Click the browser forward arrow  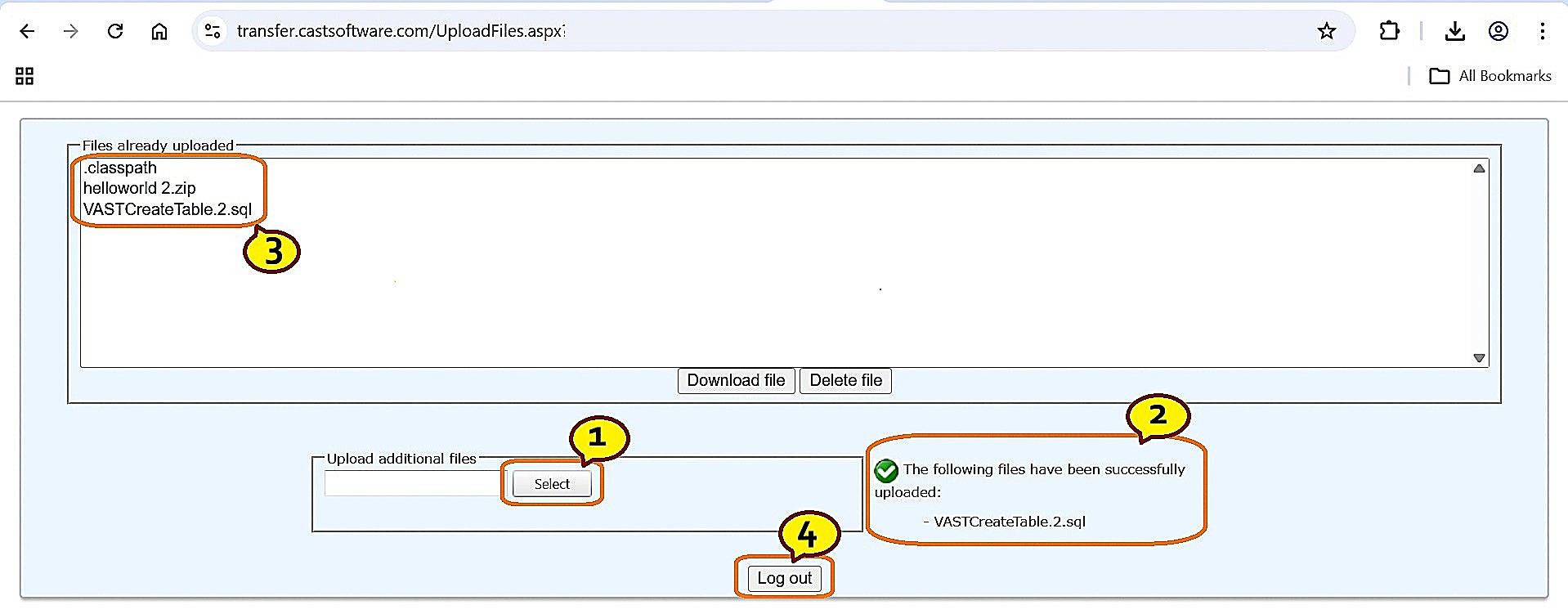pyautogui.click(x=71, y=31)
